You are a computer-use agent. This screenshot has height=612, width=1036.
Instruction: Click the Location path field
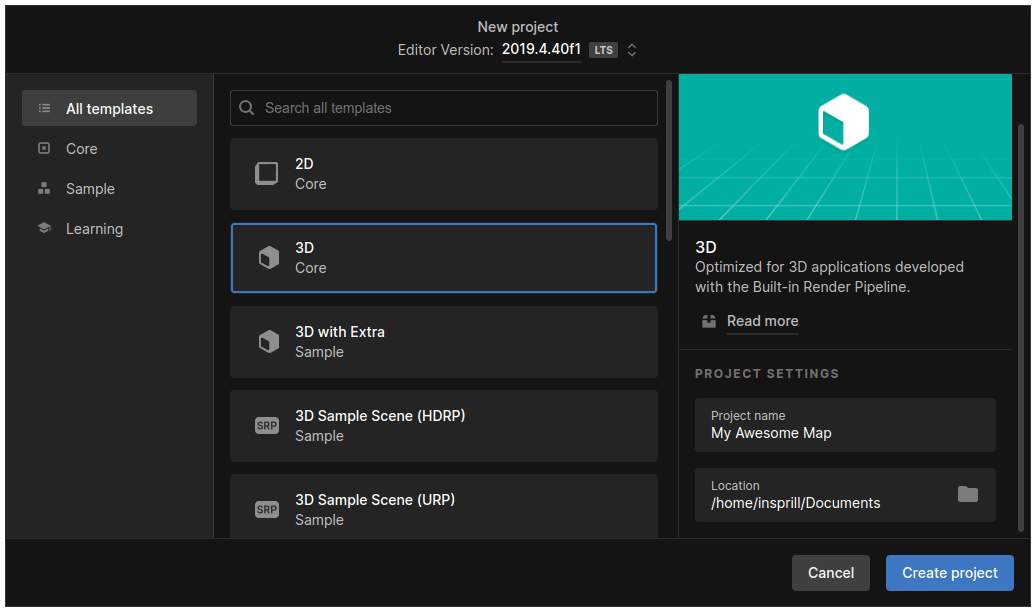pyautogui.click(x=845, y=495)
